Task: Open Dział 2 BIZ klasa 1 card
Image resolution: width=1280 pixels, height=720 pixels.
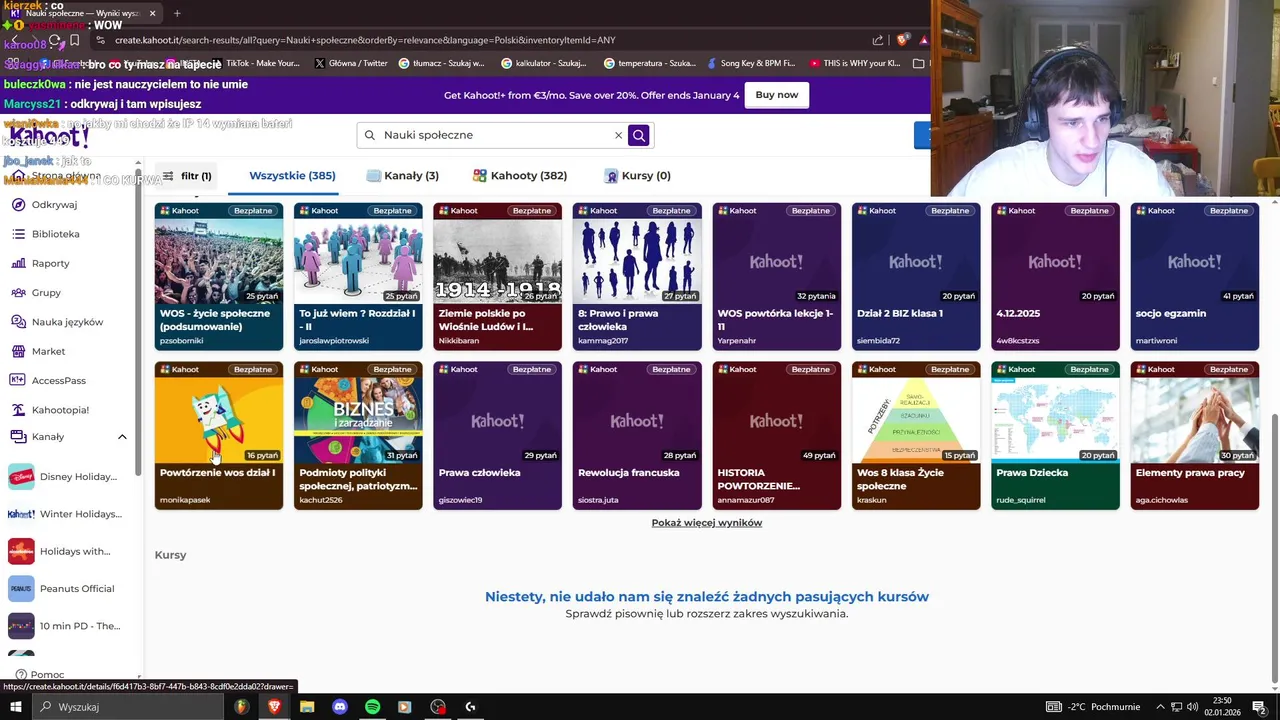Action: coord(916,277)
